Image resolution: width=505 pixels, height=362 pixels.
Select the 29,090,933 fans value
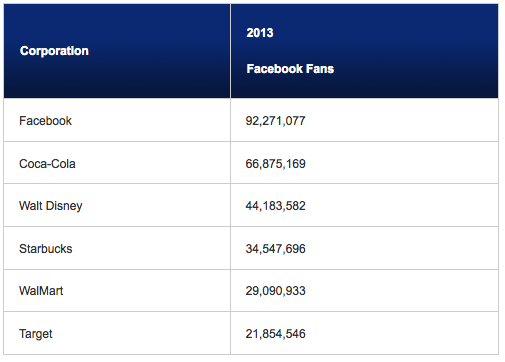(275, 291)
